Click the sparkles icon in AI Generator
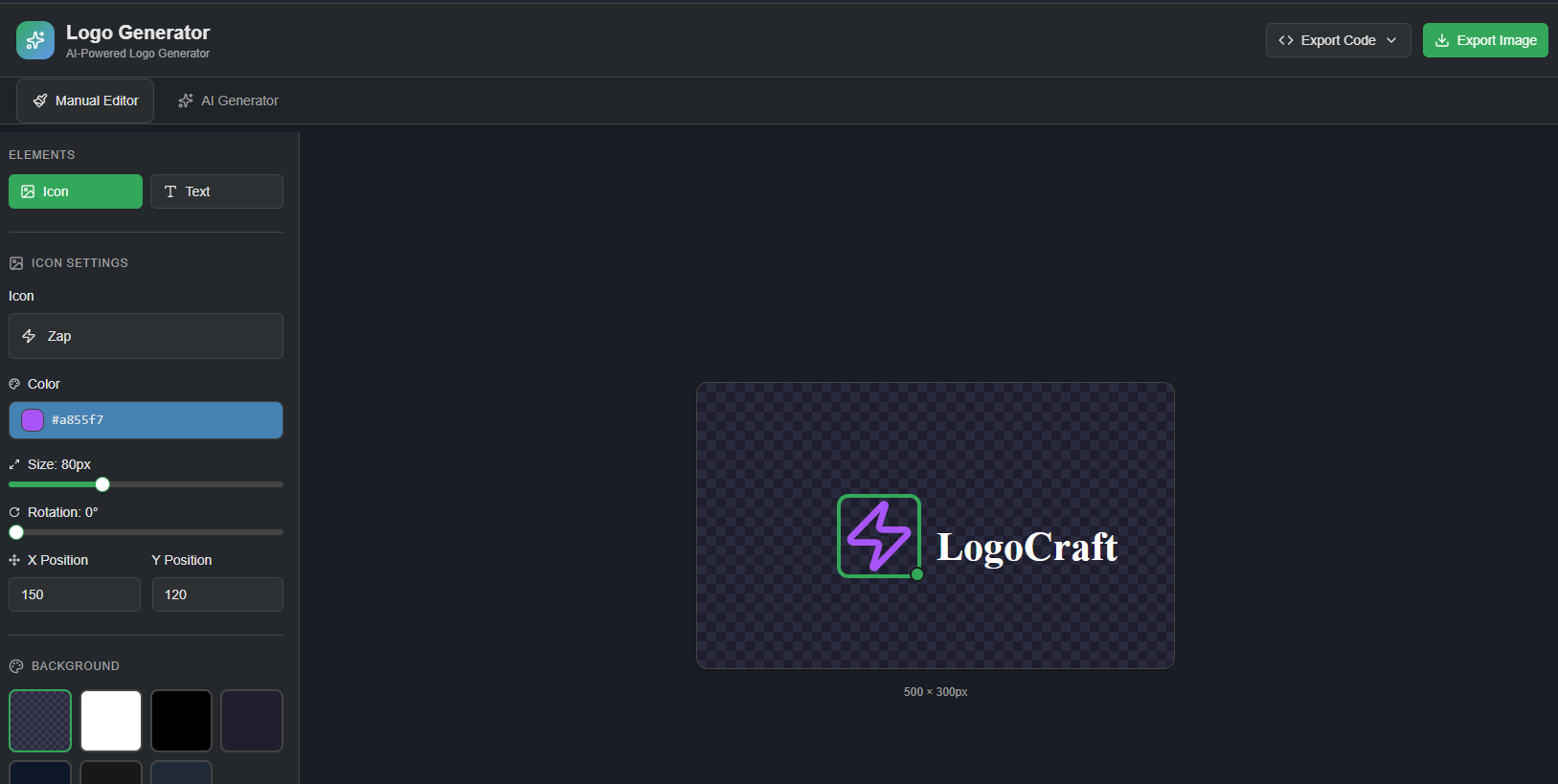 click(x=186, y=101)
